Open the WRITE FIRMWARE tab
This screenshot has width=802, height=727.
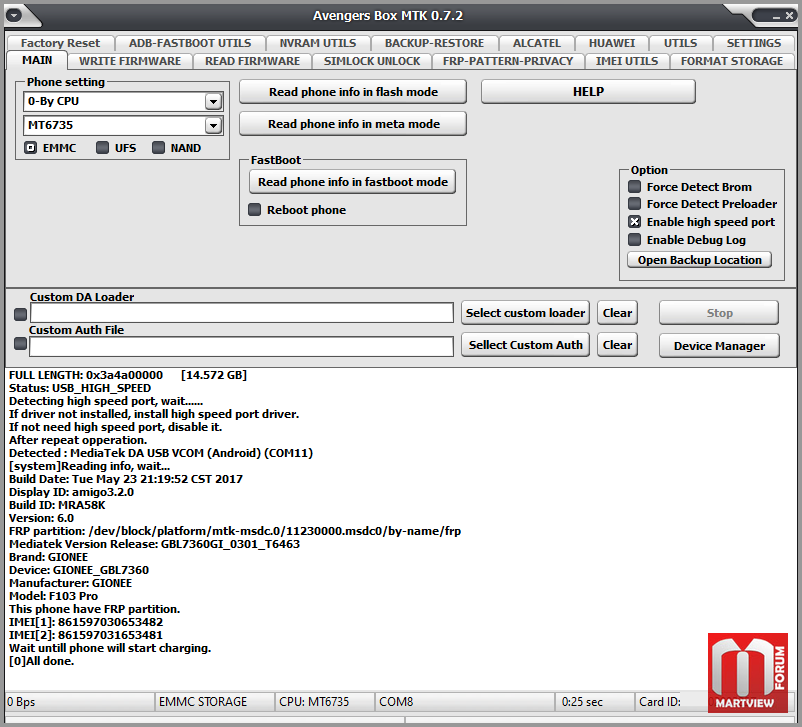[130, 61]
